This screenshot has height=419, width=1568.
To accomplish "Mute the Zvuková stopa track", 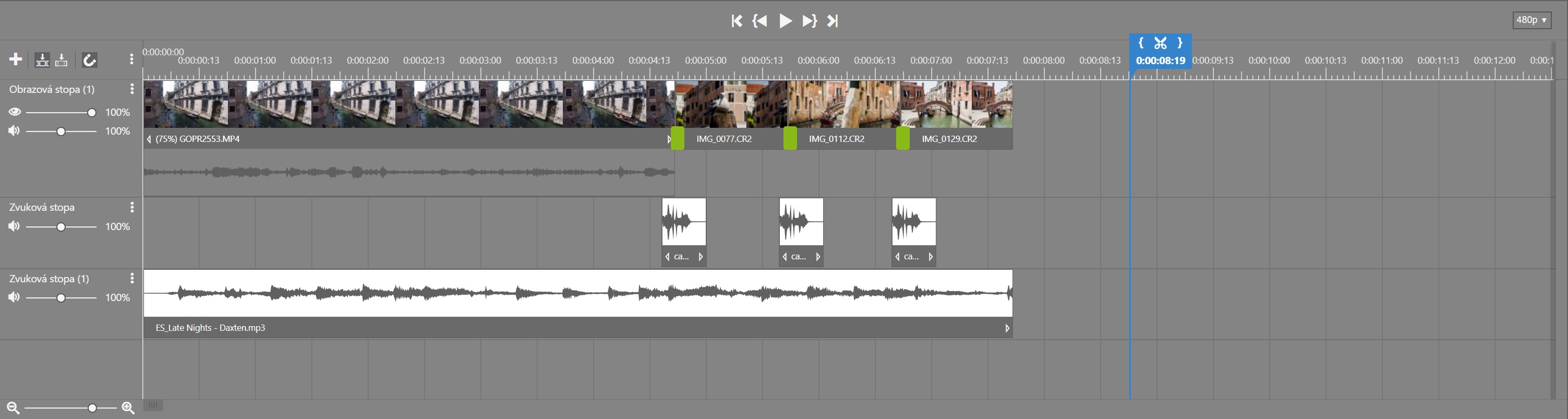I will (x=14, y=226).
